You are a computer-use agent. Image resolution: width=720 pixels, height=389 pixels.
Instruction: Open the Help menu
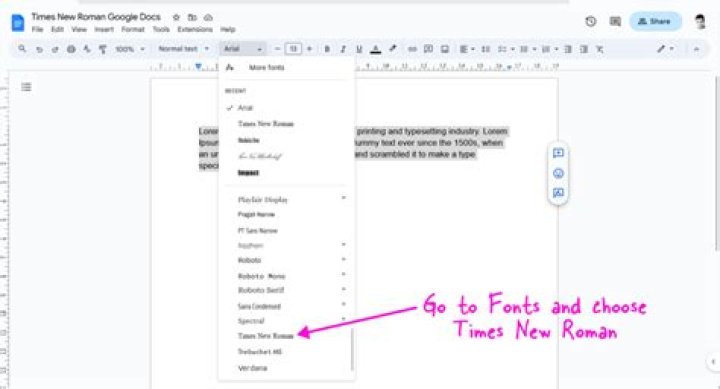tap(228, 29)
